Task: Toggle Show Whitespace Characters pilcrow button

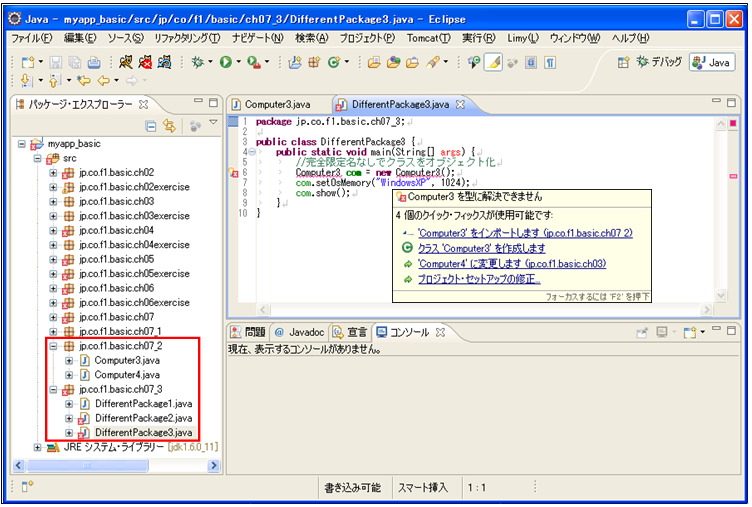Action: point(549,62)
